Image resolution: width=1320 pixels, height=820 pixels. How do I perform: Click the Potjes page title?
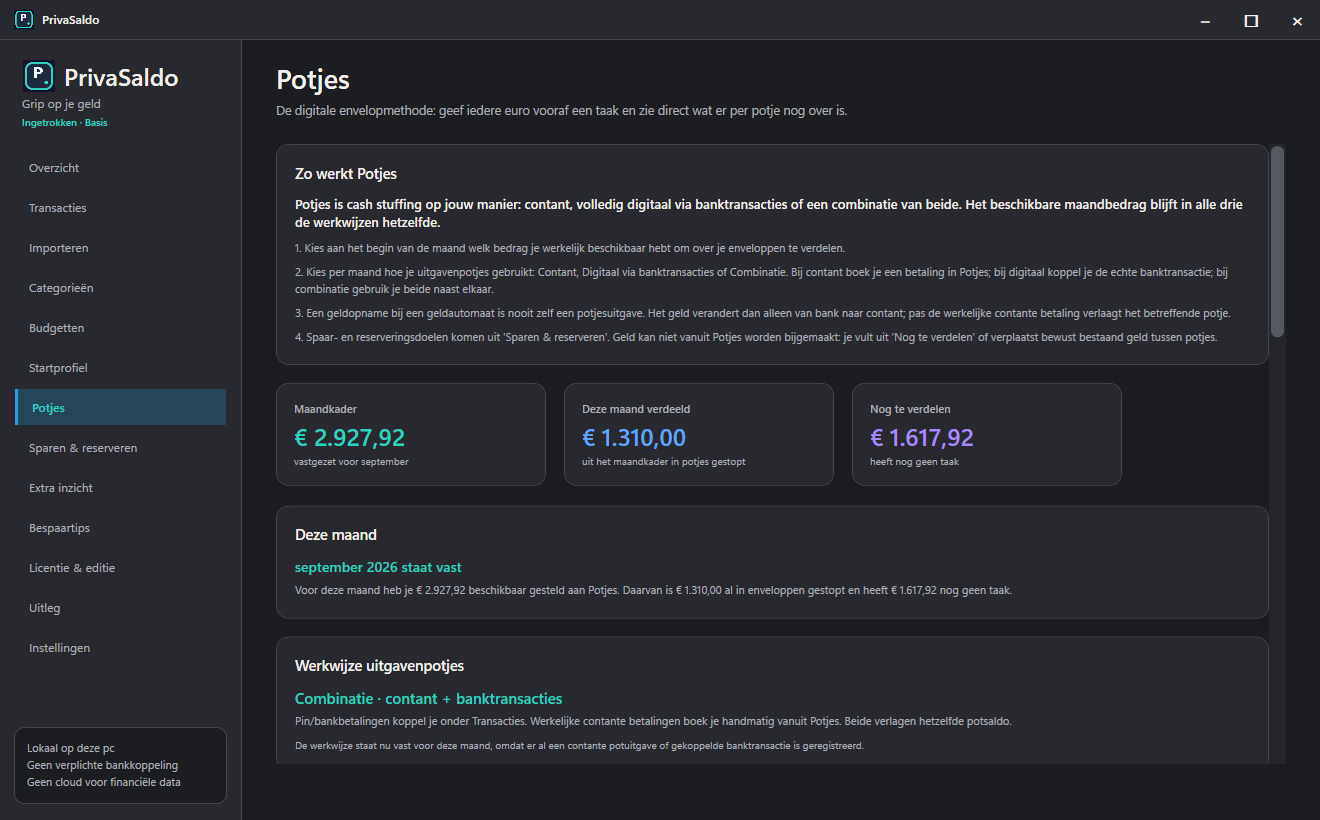313,80
